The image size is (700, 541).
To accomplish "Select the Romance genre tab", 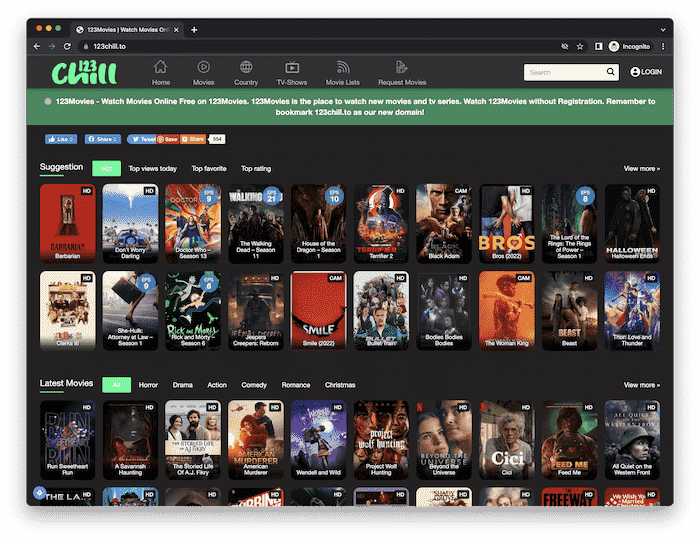I will [296, 385].
